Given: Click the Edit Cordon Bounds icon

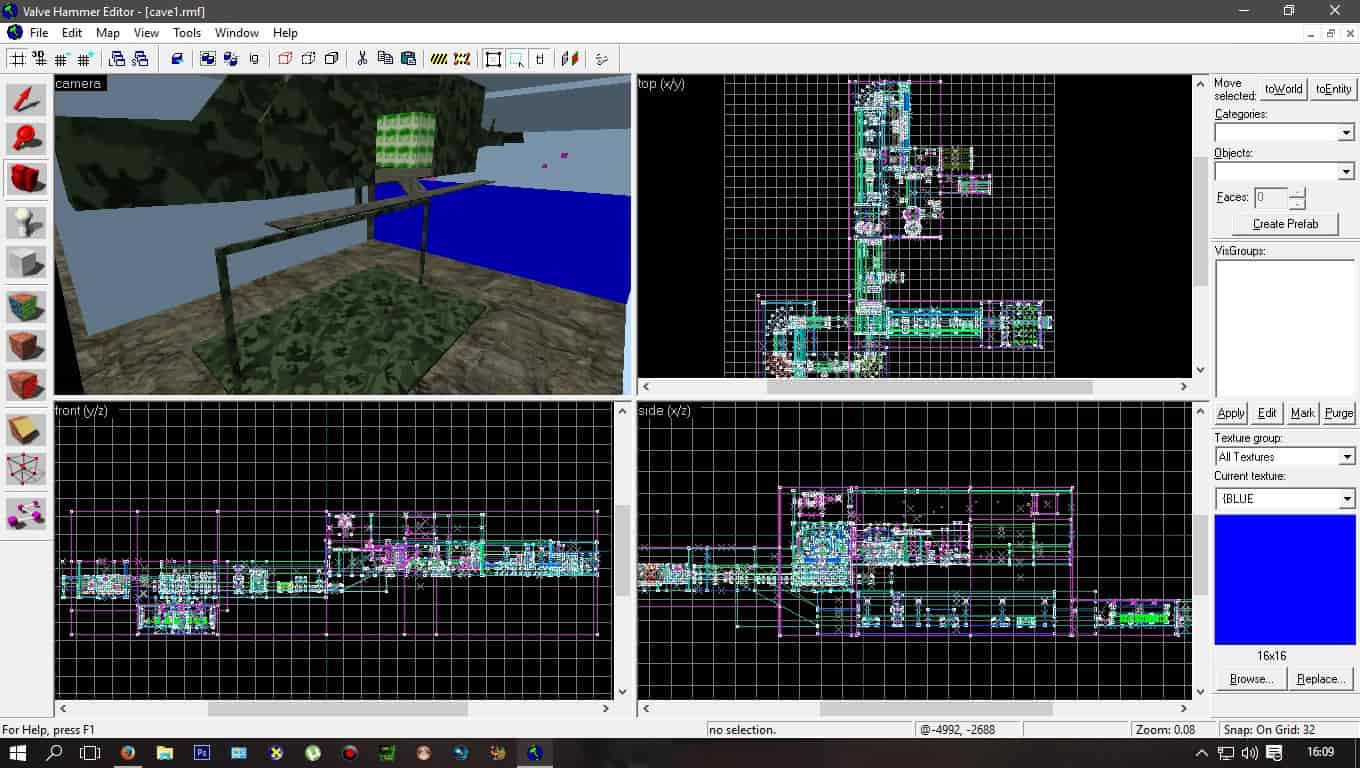Looking at the screenshot, I should pyautogui.click(x=462, y=59).
